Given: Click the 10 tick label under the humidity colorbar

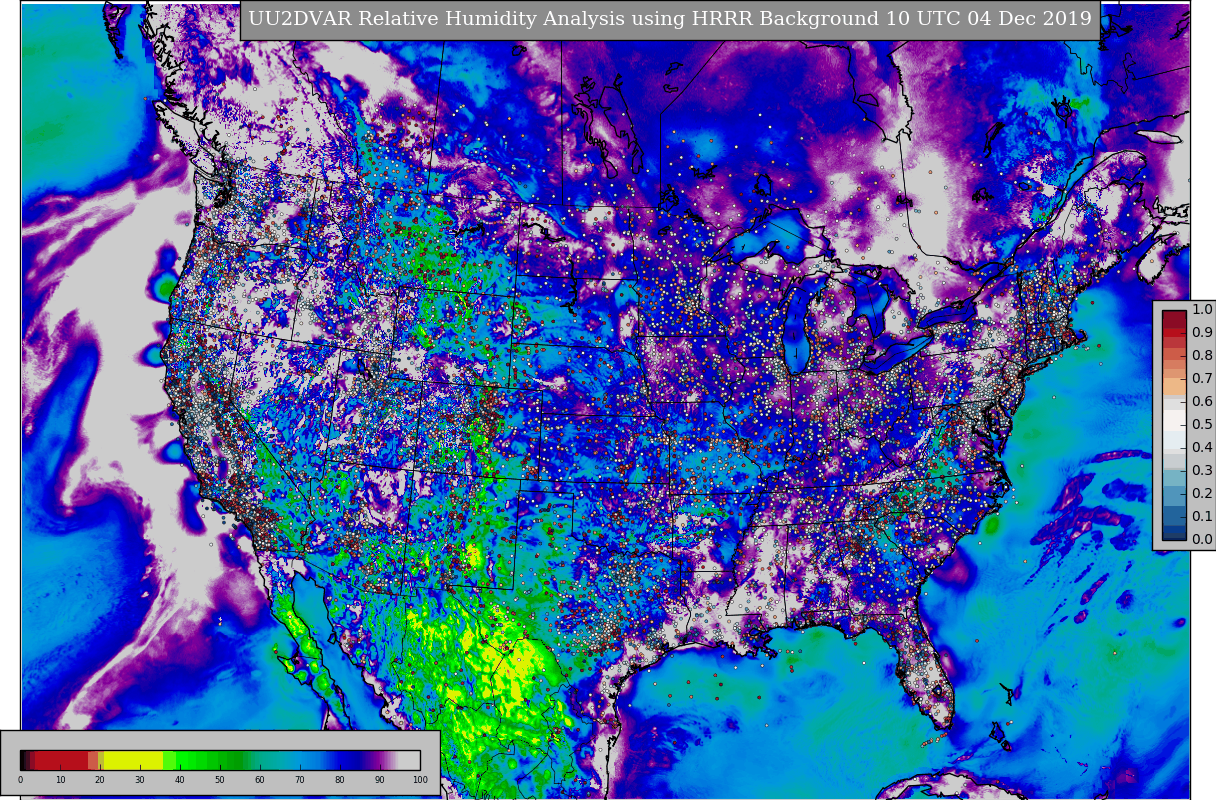Looking at the screenshot, I should coord(60,780).
